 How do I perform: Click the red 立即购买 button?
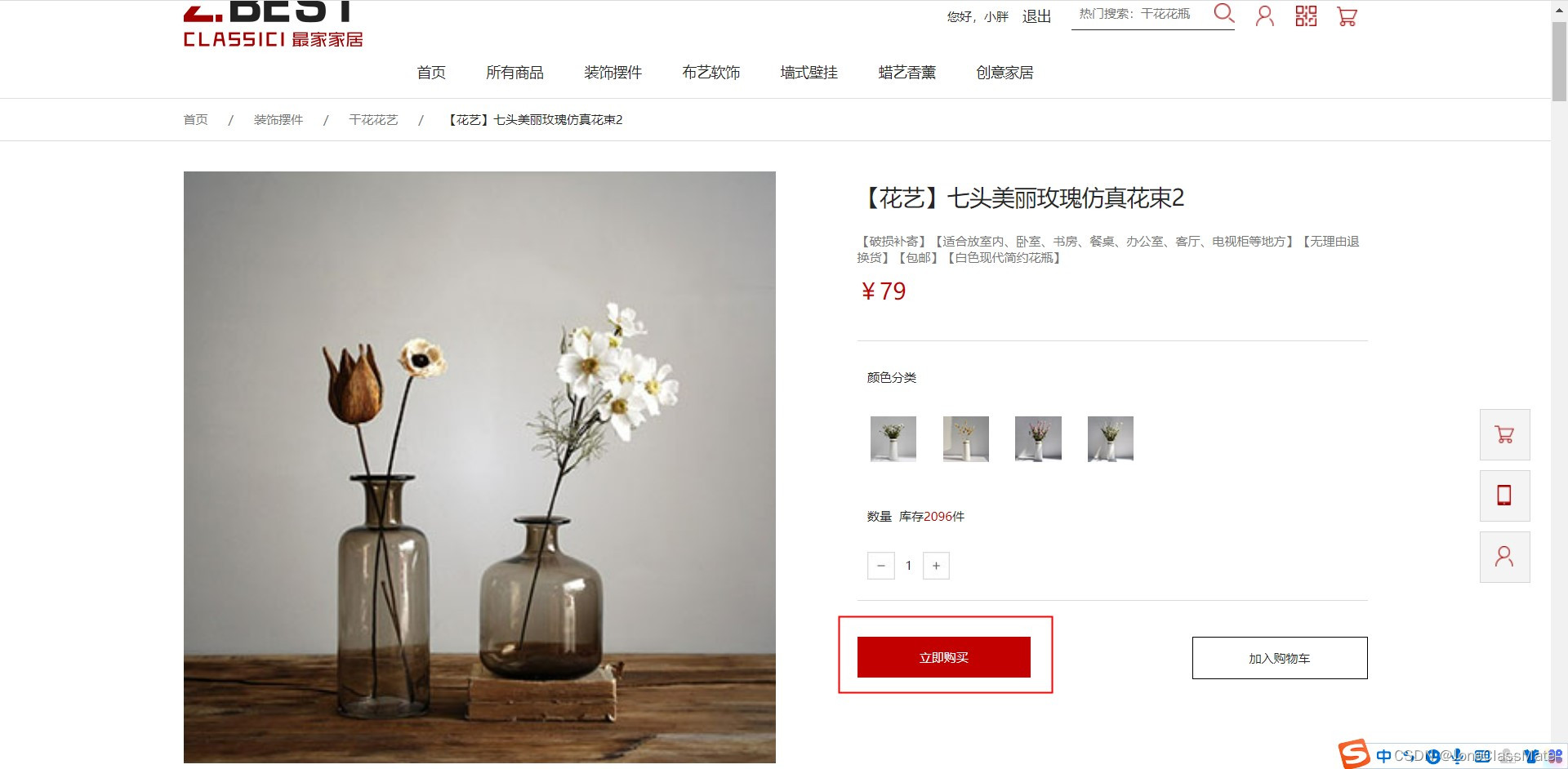[944, 657]
